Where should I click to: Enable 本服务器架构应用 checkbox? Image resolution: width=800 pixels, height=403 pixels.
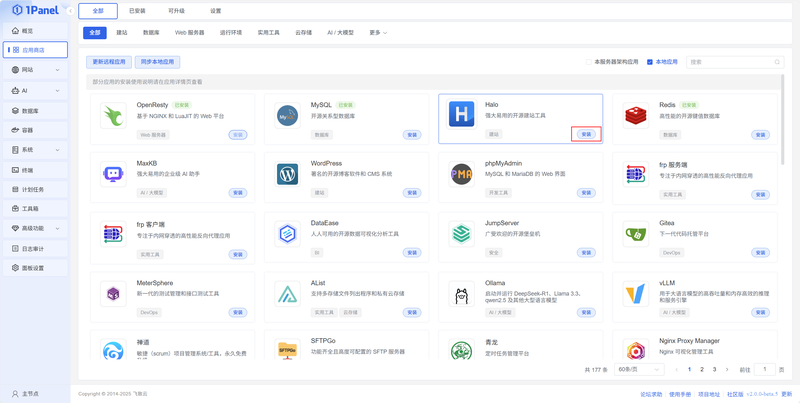[588, 62]
